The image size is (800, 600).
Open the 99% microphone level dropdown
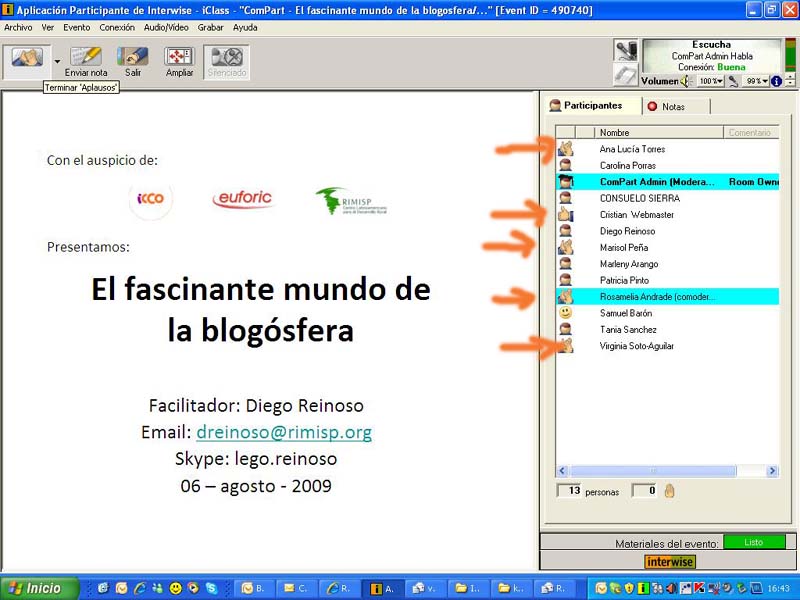click(757, 81)
